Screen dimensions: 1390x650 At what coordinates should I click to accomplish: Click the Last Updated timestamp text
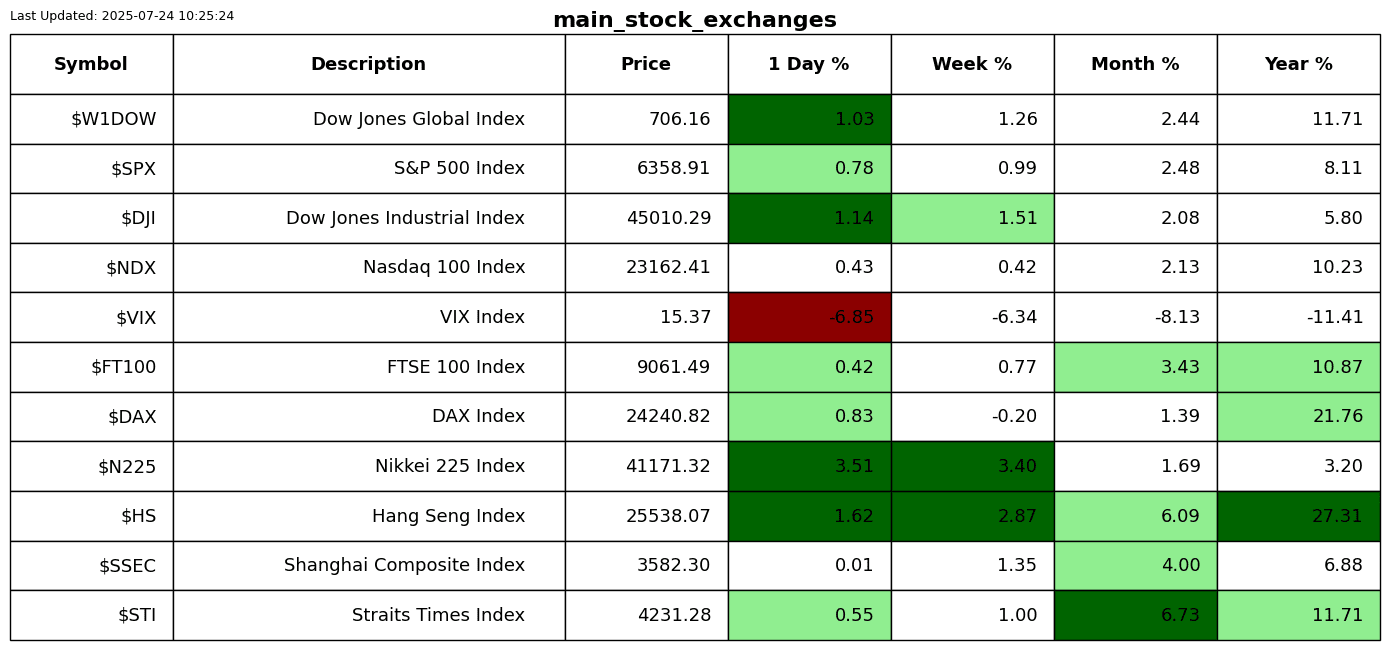coord(122,16)
